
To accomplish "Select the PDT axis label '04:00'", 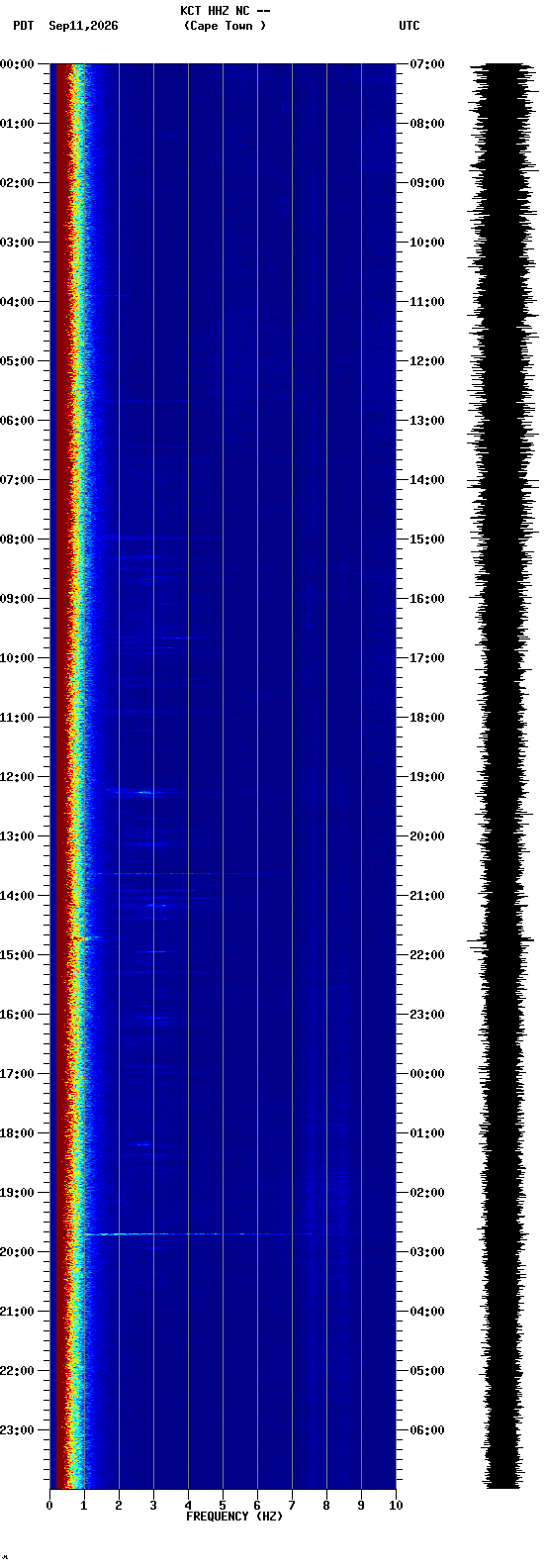I will [18, 302].
